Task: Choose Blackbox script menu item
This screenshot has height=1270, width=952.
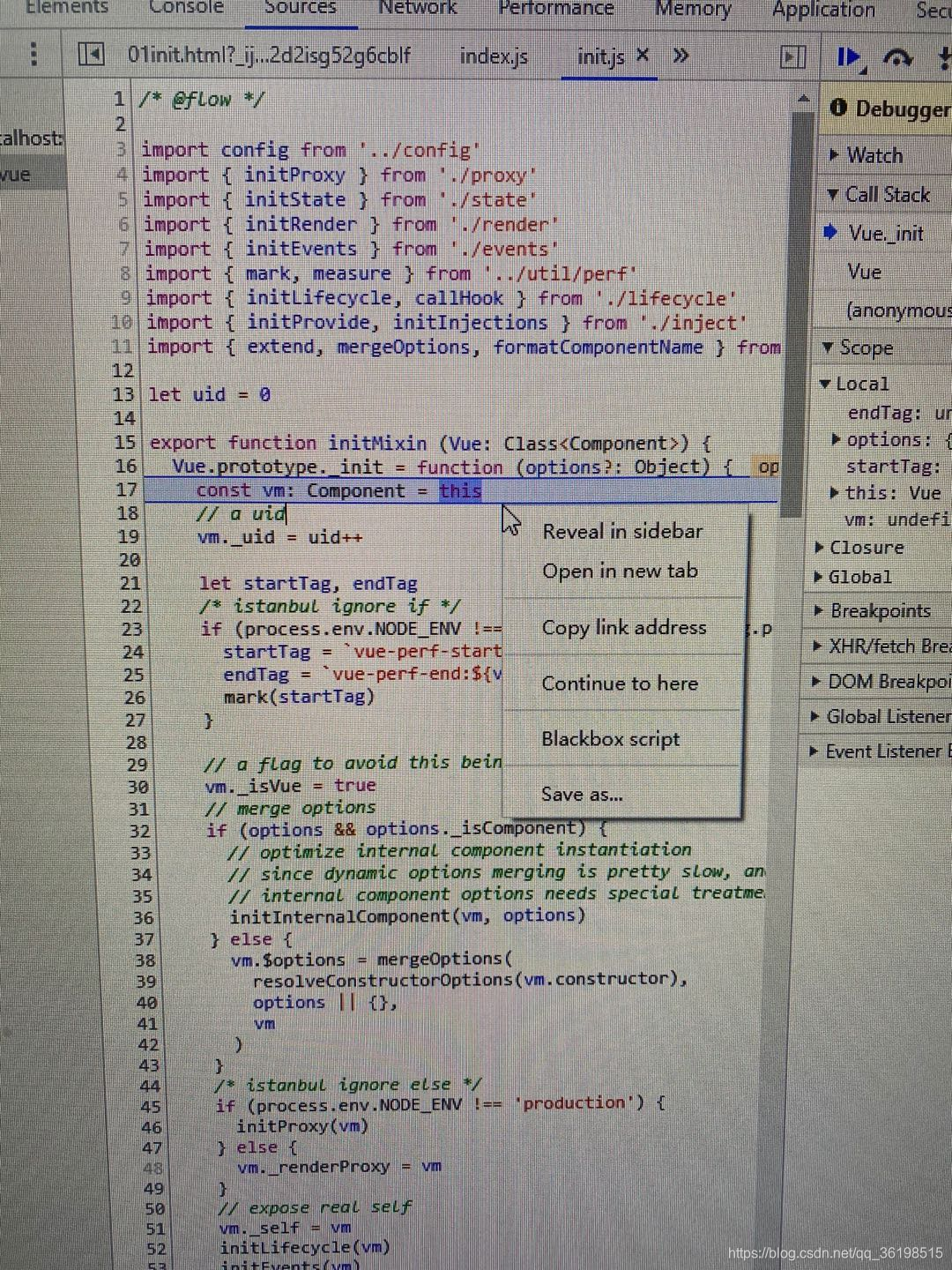Action: click(x=610, y=738)
